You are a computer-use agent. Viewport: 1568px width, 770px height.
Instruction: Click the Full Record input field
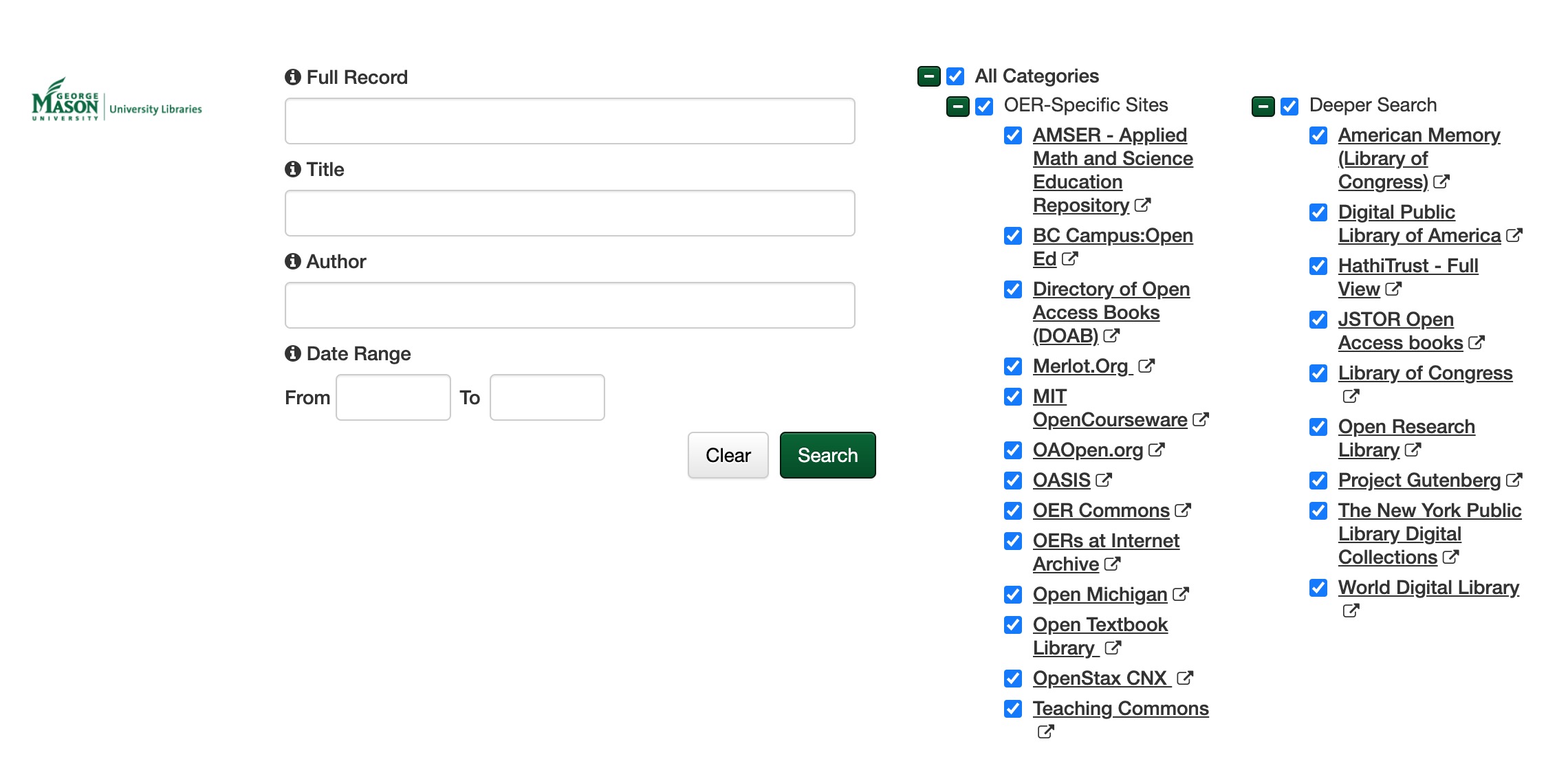[570, 121]
